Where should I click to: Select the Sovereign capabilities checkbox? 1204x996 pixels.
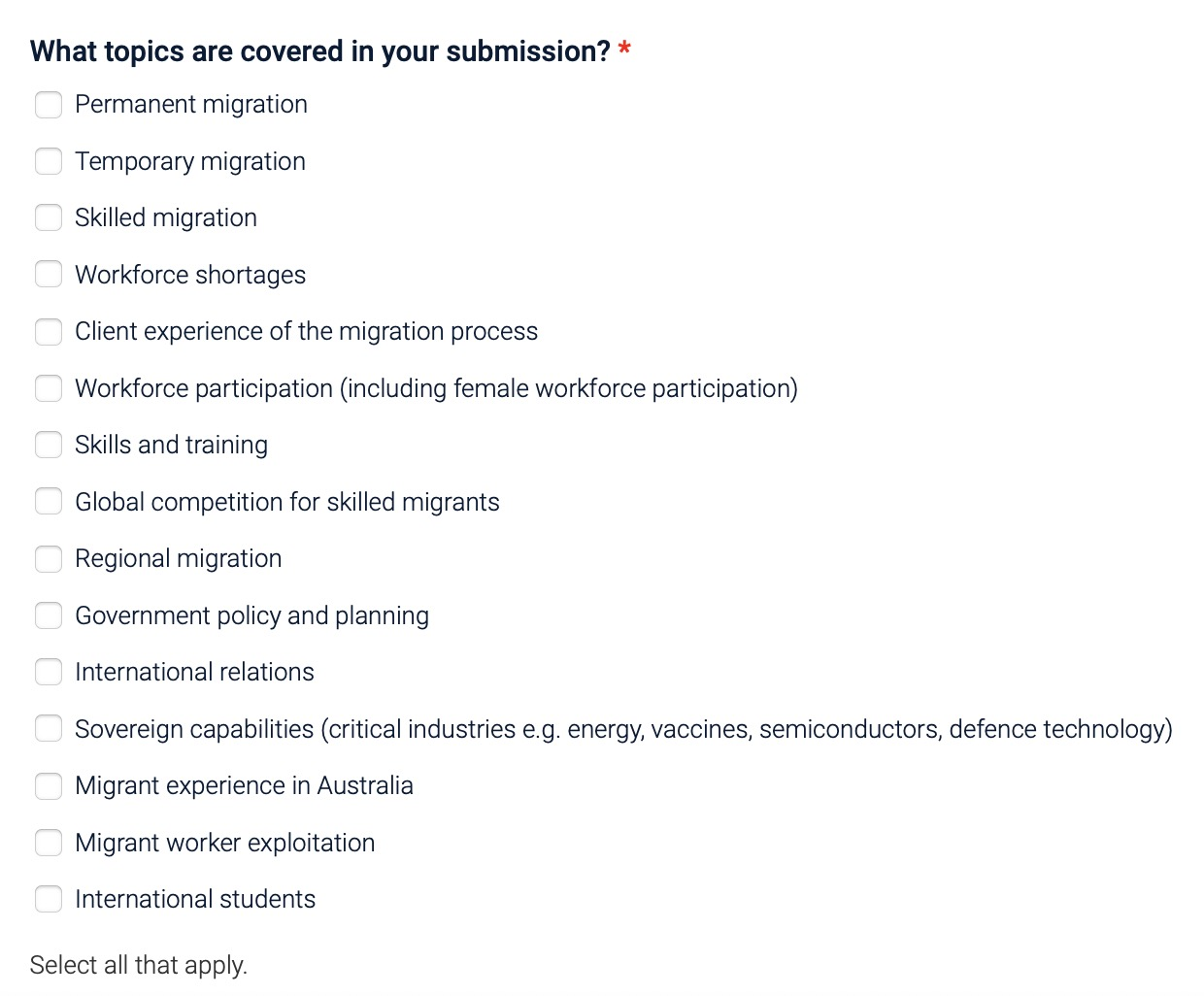[49, 729]
